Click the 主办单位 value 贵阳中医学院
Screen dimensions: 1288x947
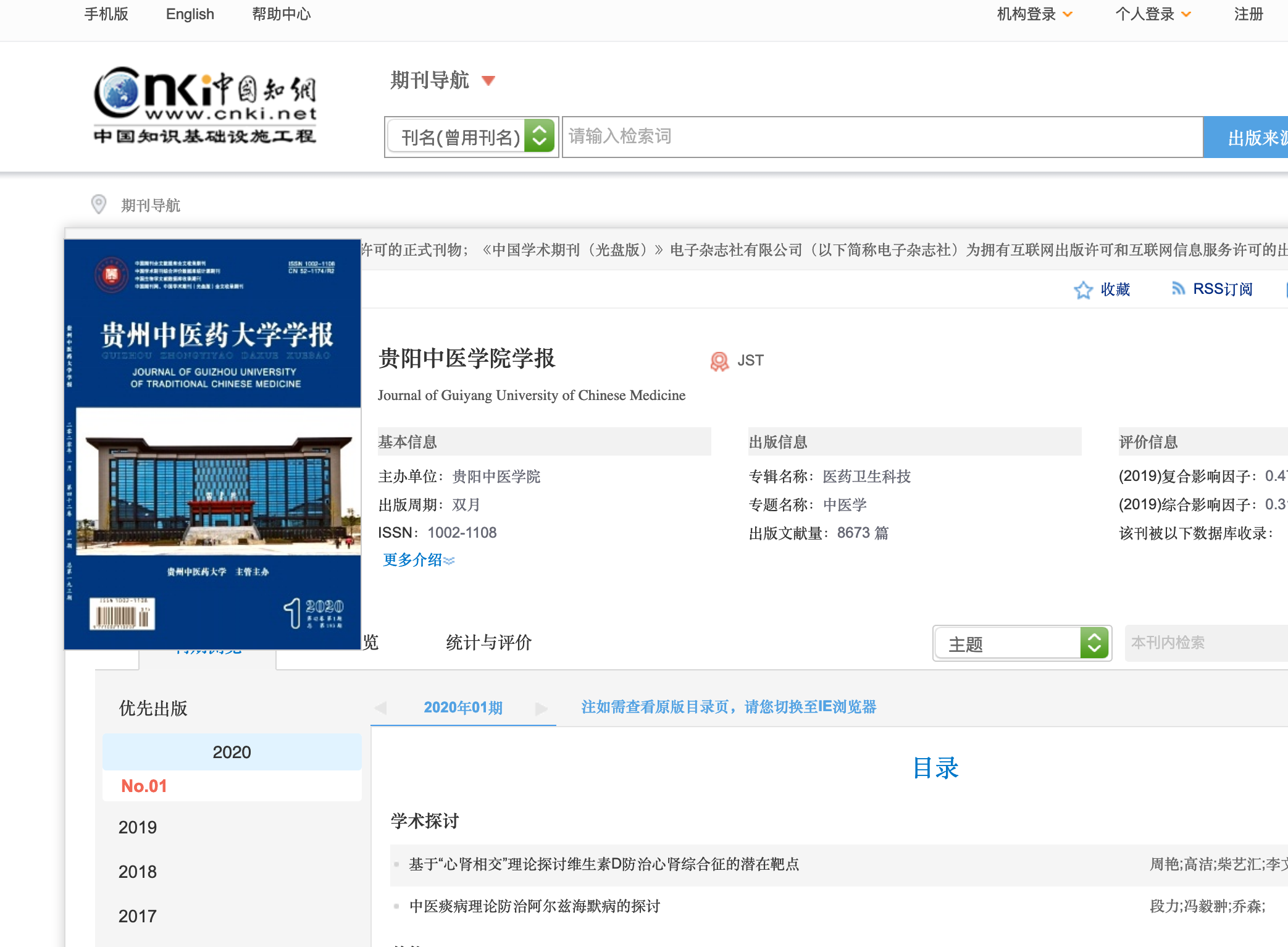(x=496, y=477)
